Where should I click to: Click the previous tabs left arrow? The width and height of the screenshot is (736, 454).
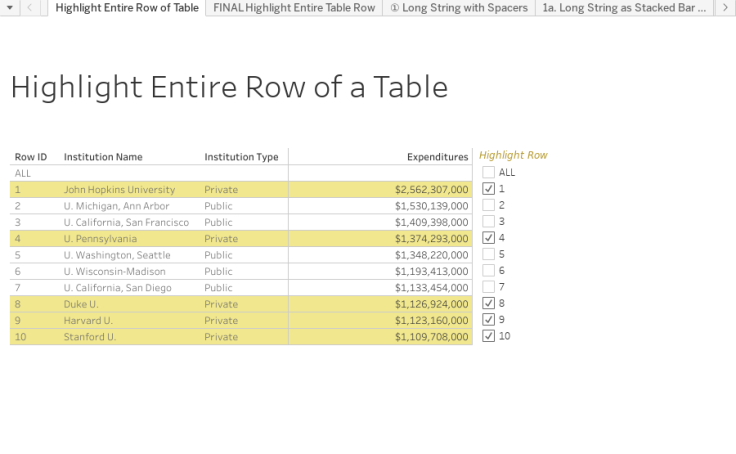31,8
